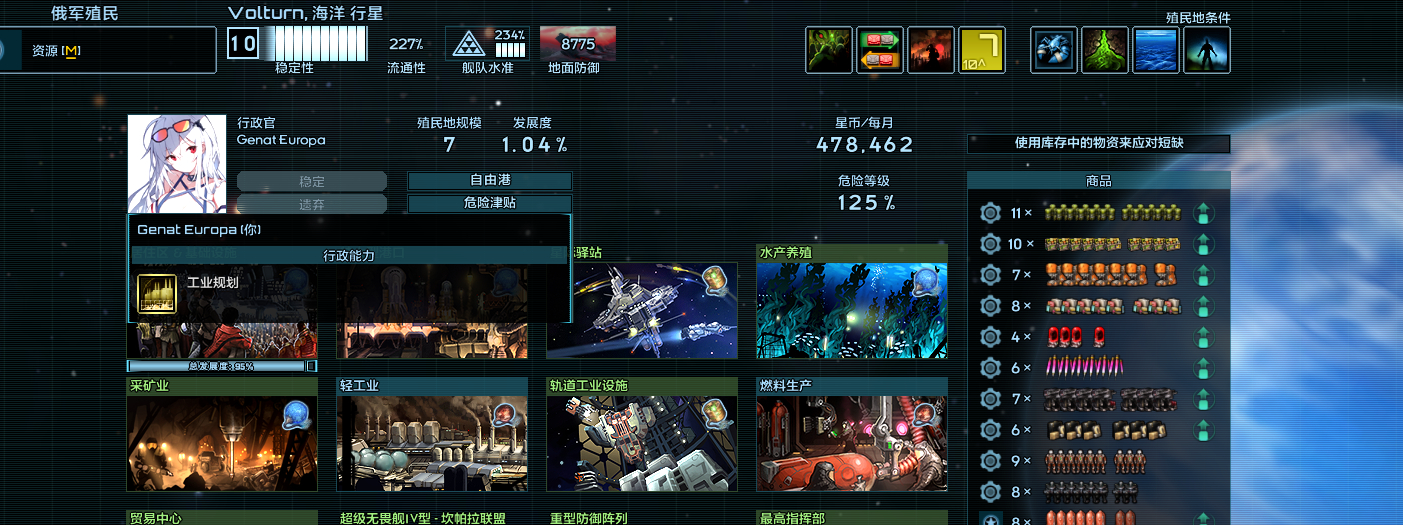
Task: Click the export arrow on the 11× commodity row
Action: 1204,213
